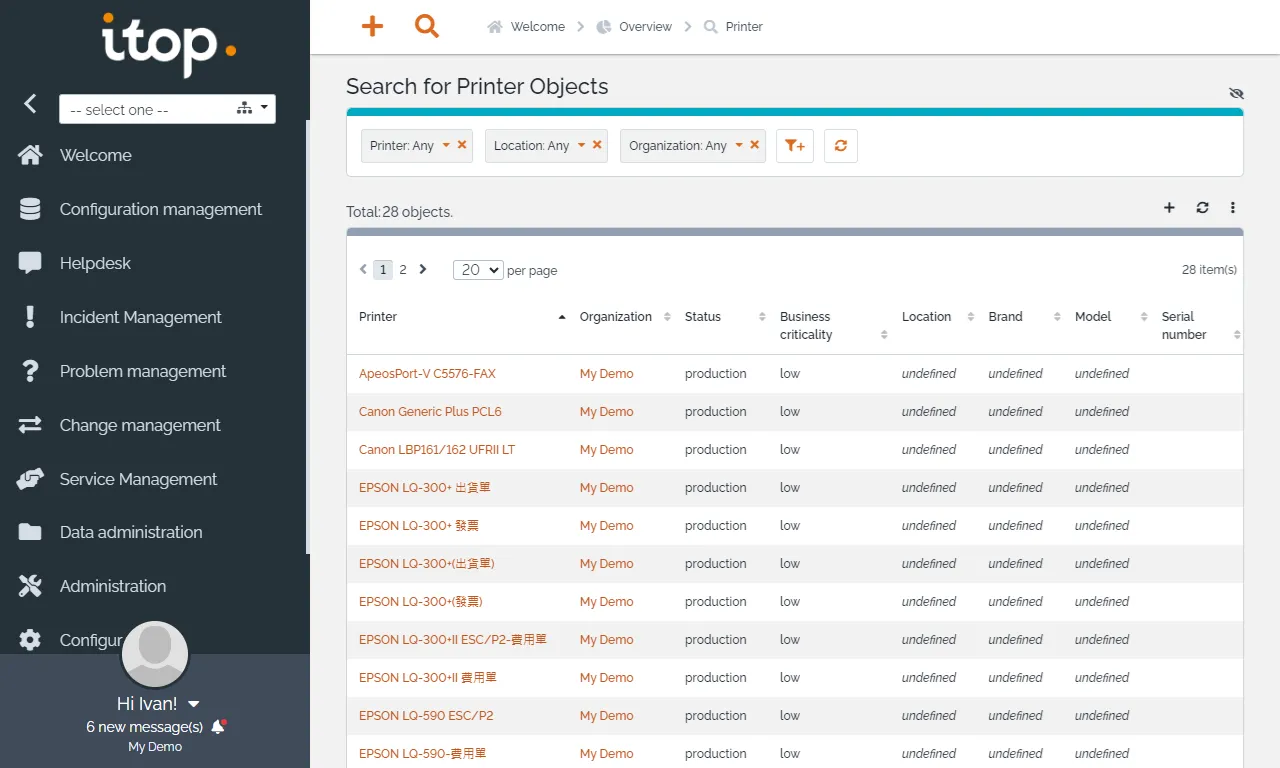Click the iTop logo
Screen dimensions: 1280x768
pos(169,44)
